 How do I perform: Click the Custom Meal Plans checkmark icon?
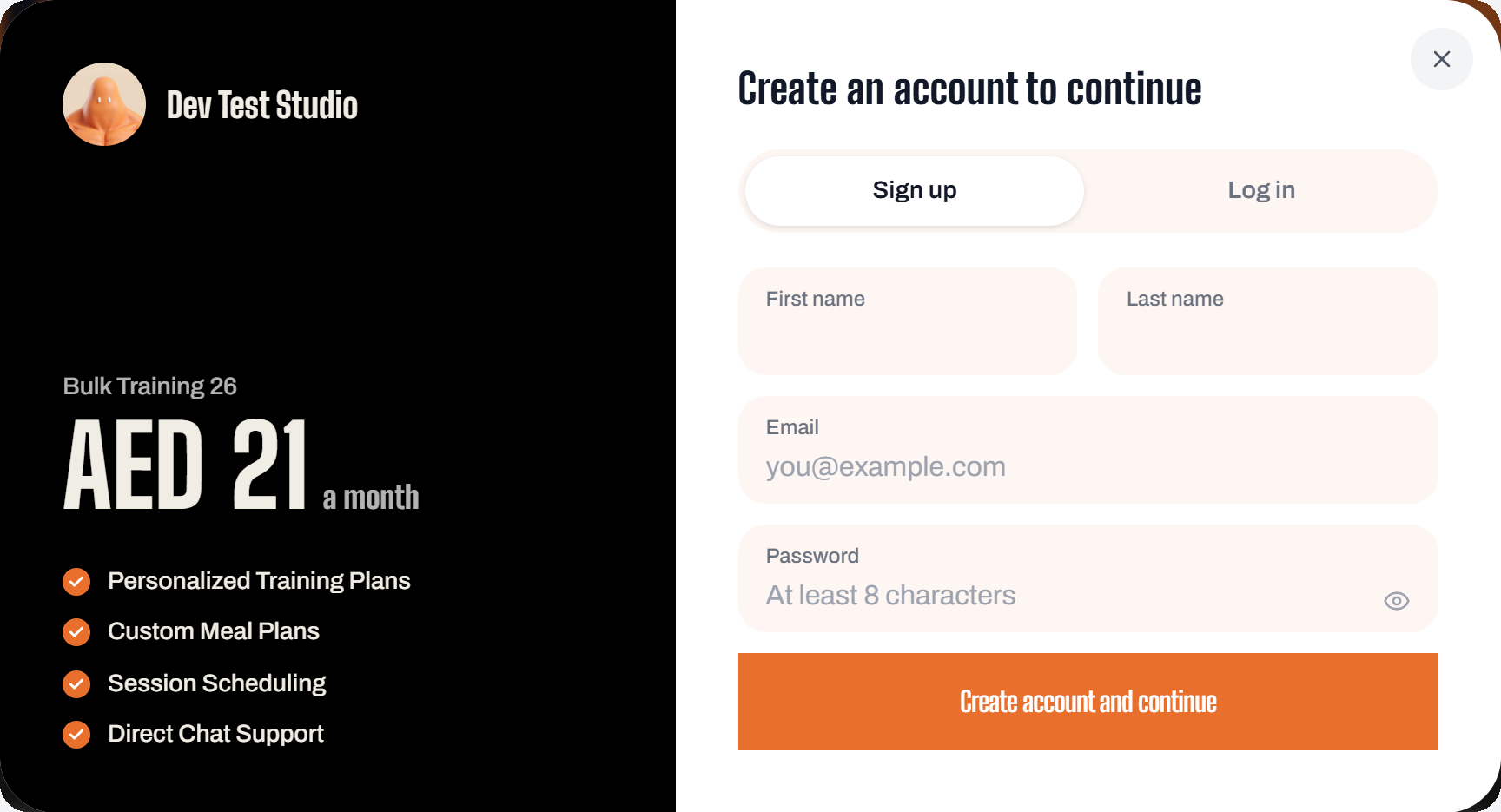[76, 632]
